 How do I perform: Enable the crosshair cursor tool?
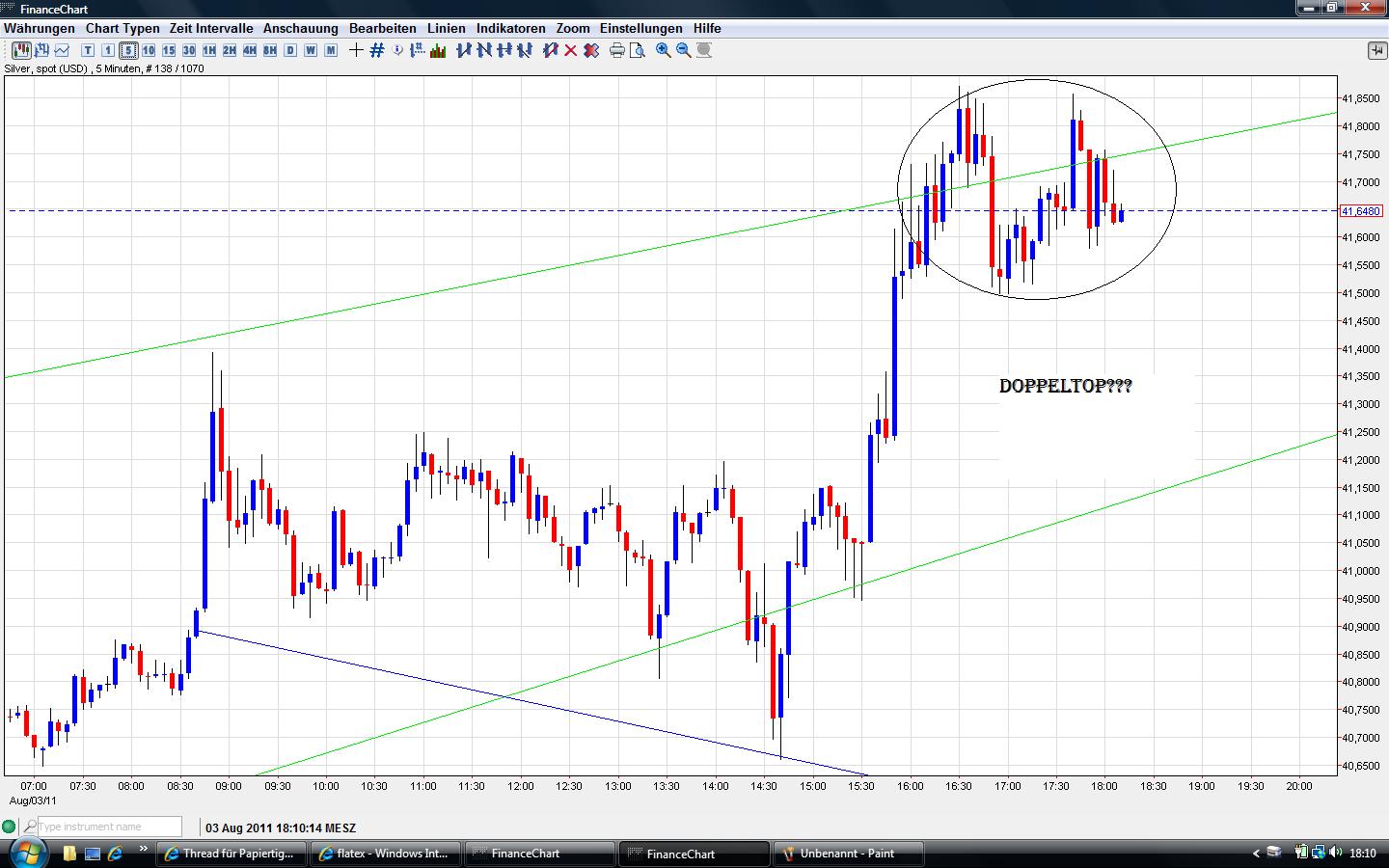(357, 50)
